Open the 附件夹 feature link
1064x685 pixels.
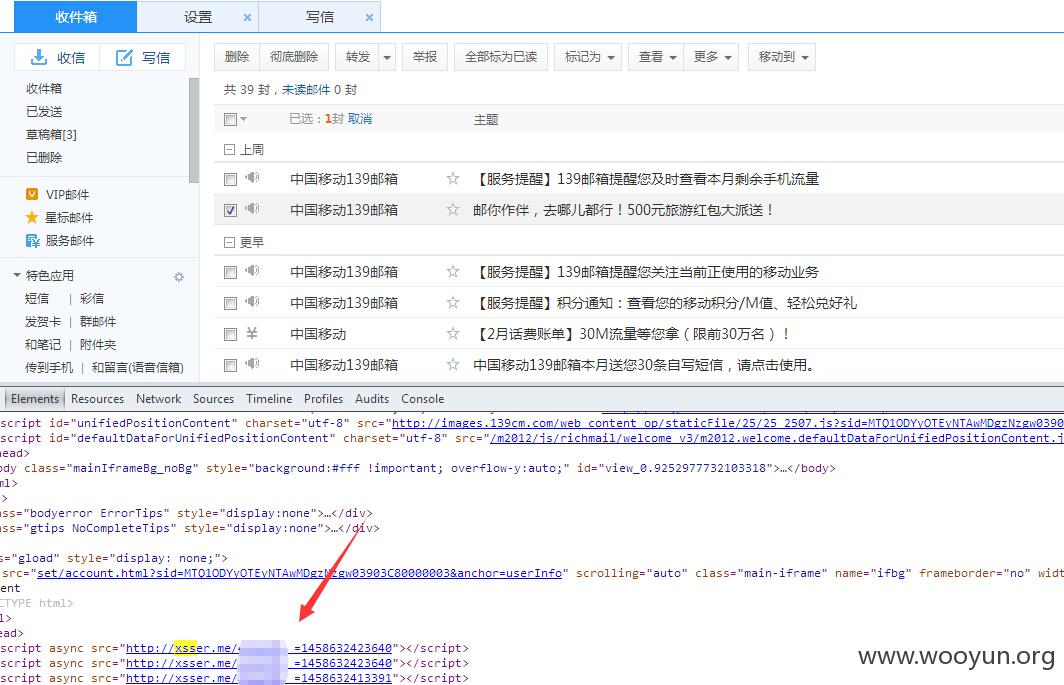[98, 345]
